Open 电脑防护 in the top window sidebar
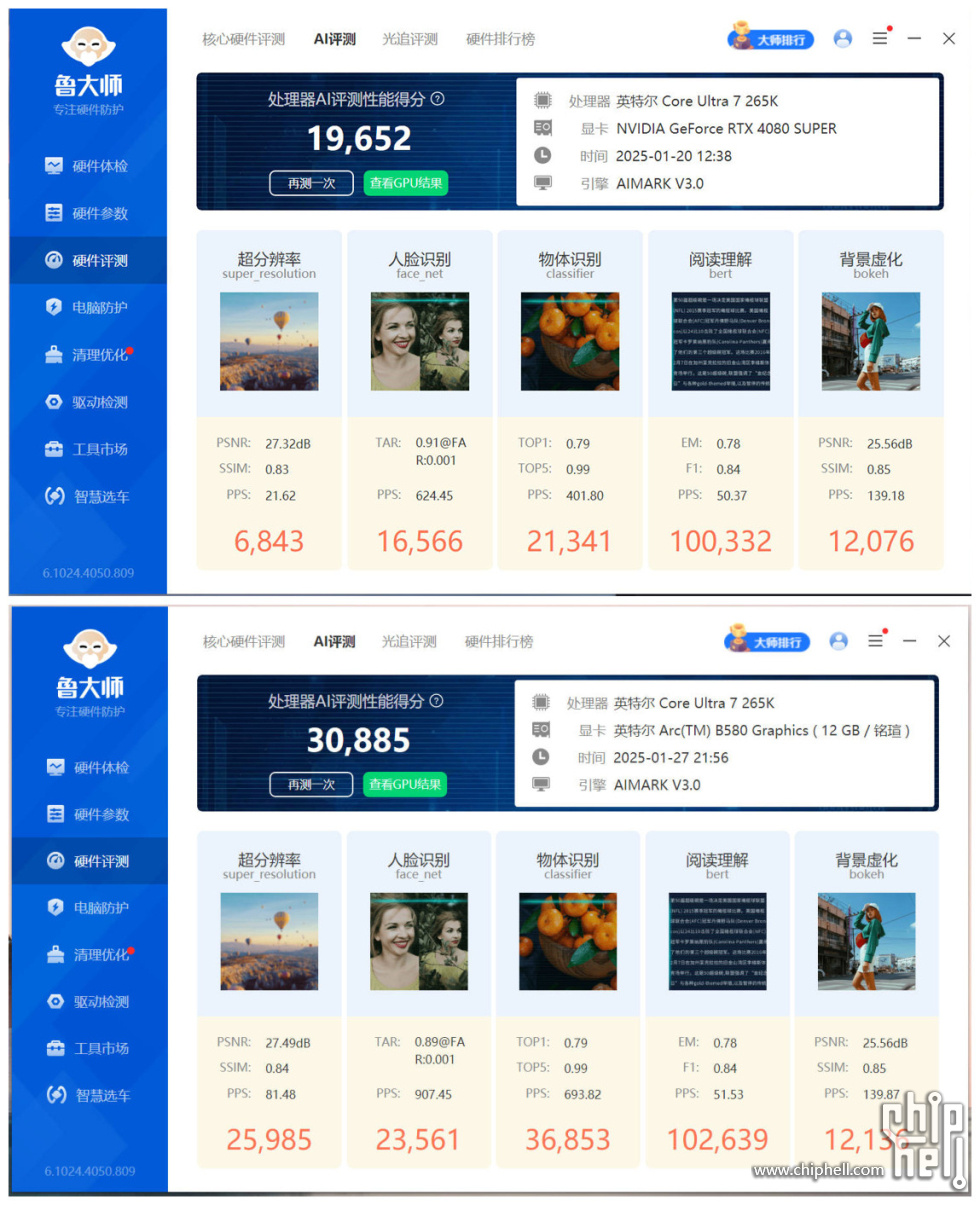 [x=87, y=307]
